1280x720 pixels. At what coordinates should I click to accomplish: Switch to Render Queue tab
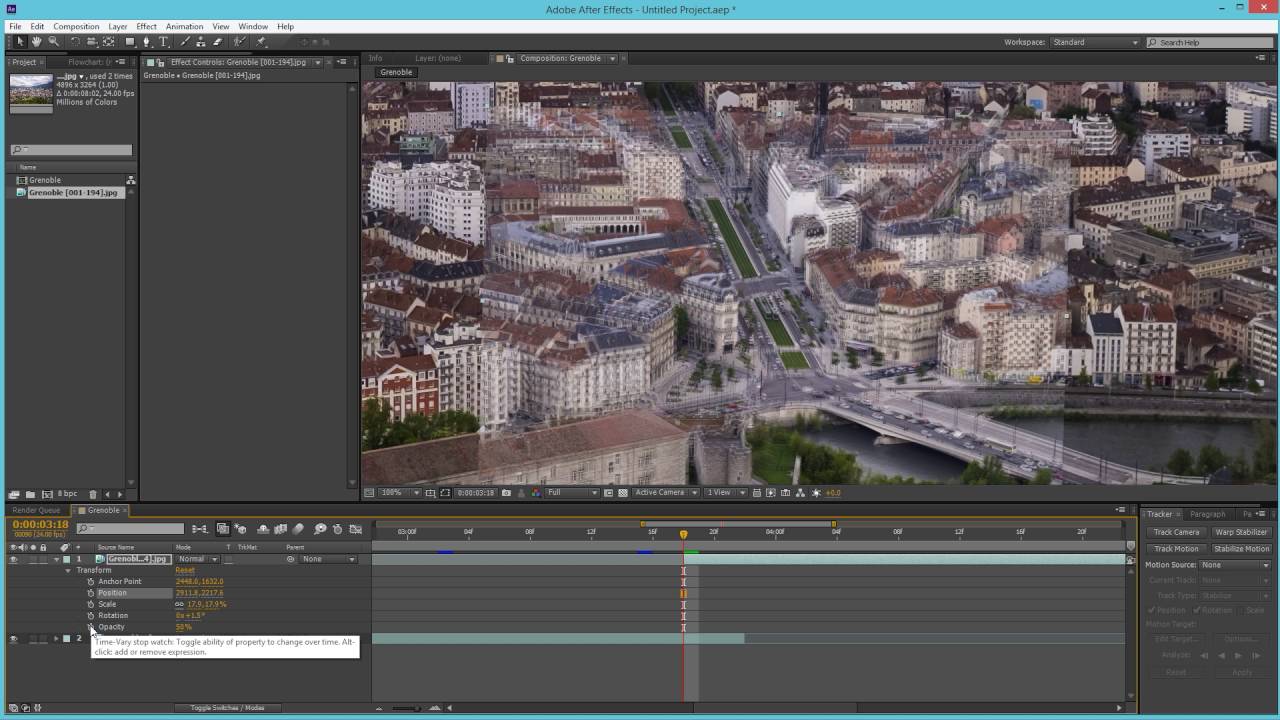(36, 510)
